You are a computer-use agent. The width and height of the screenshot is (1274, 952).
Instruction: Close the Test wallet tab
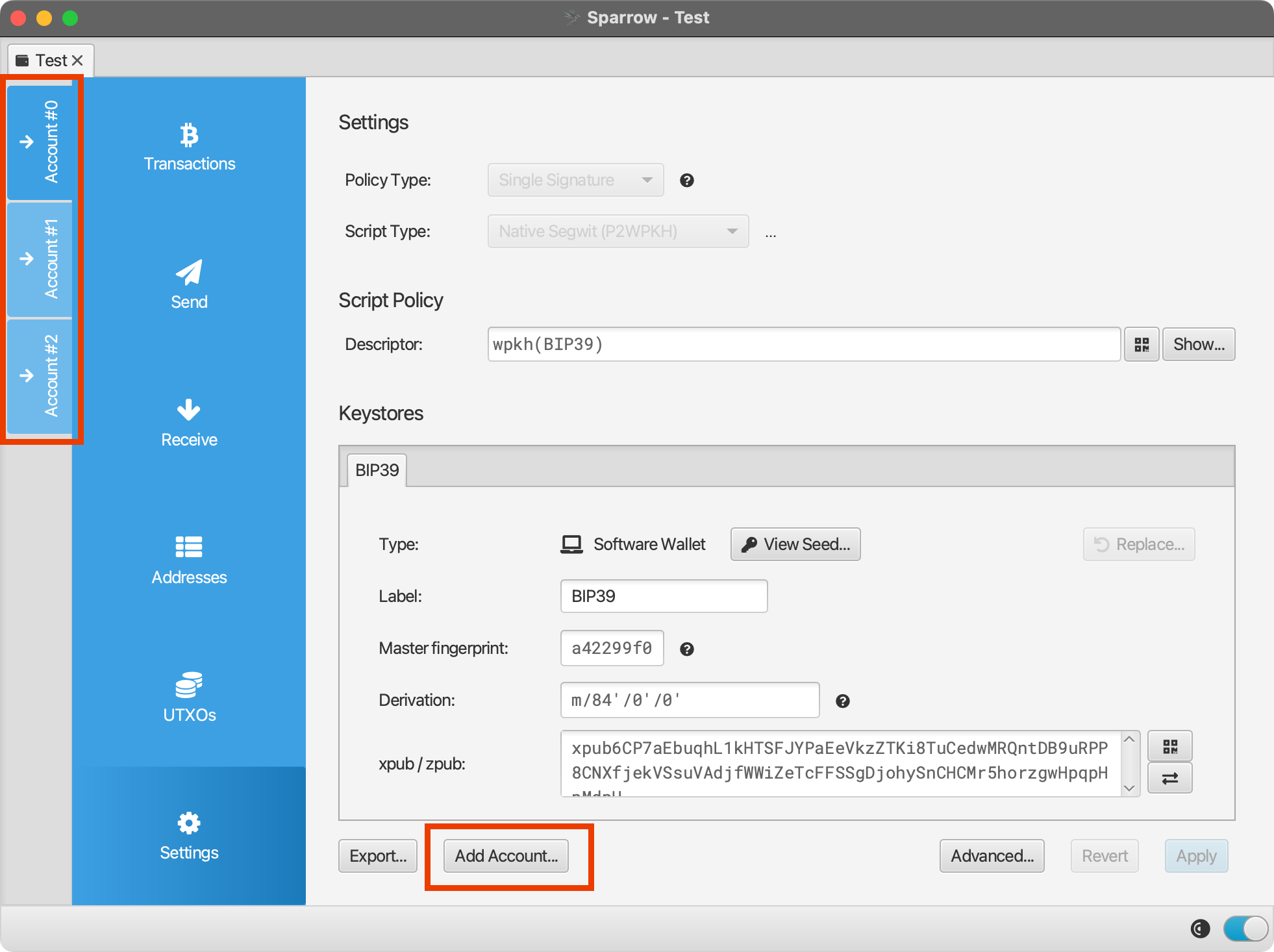[x=77, y=60]
